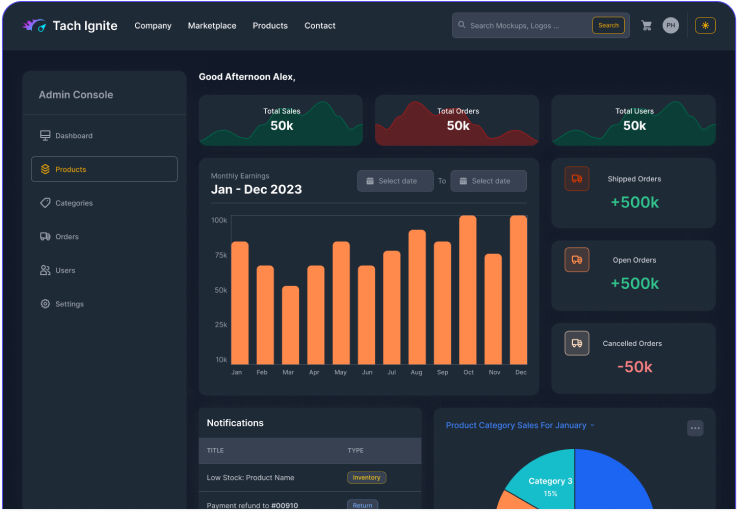Screen dimensions: 739x512
Task: Open the PH user avatar
Action: click(671, 25)
